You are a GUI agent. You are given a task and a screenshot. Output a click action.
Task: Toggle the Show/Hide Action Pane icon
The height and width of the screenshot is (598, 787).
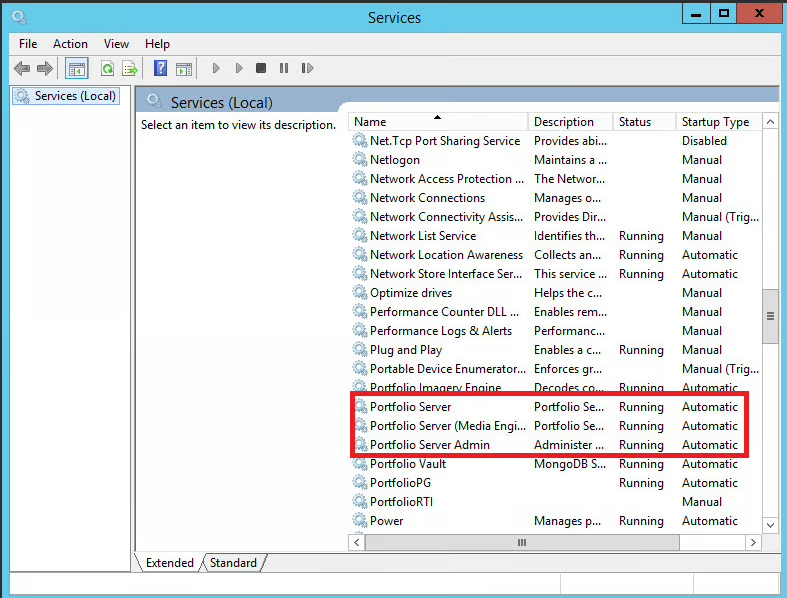184,68
